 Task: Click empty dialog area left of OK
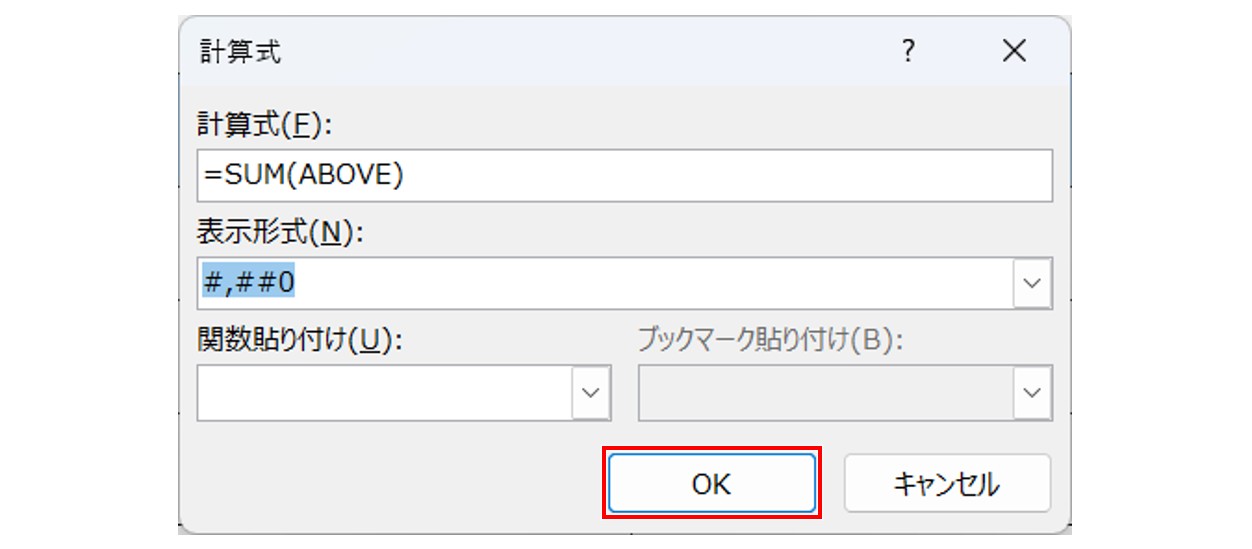pos(400,484)
